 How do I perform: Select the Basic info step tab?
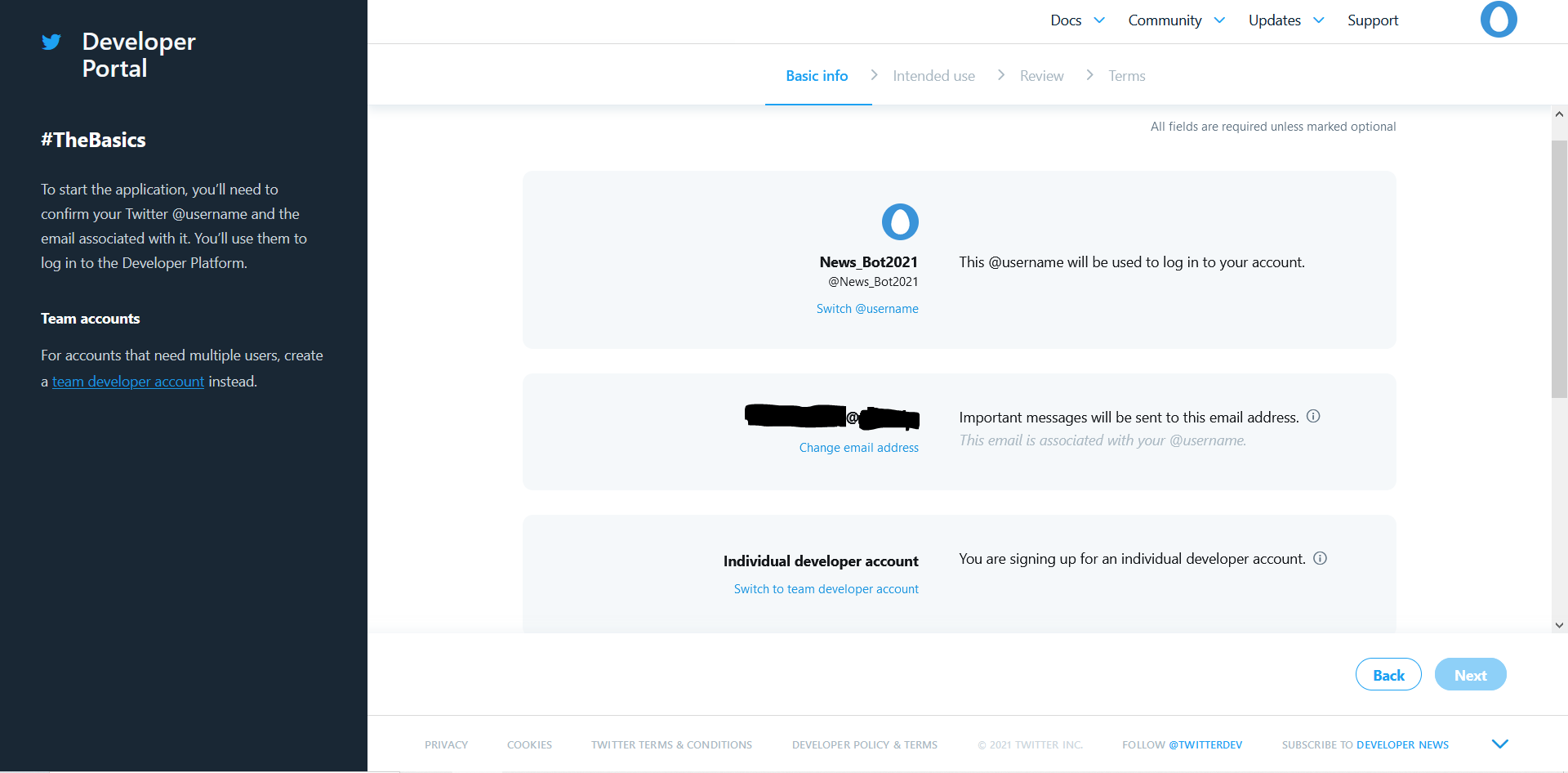[817, 76]
